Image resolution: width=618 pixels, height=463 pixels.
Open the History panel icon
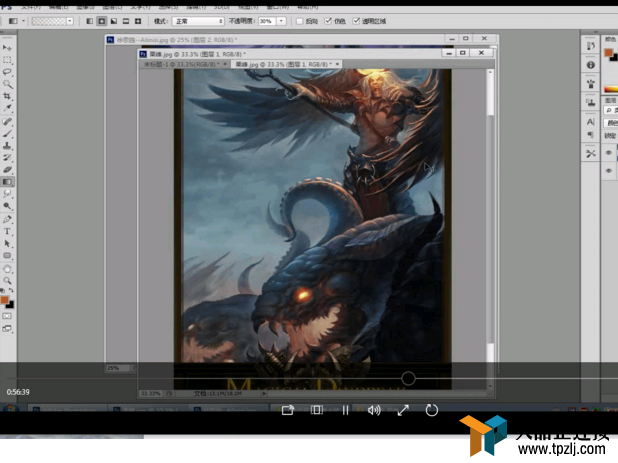point(590,46)
